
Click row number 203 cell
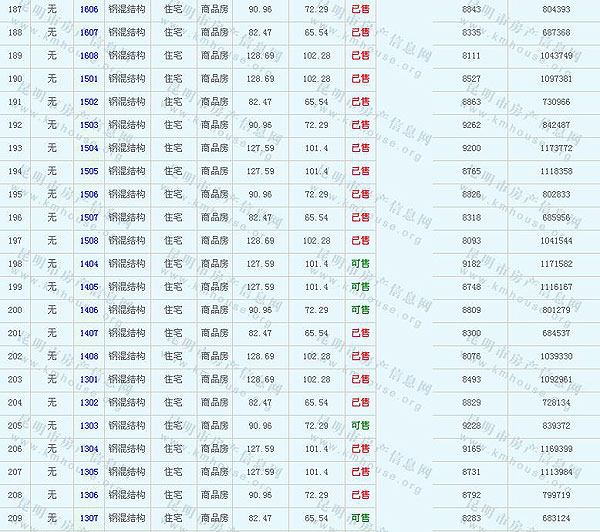15,379
